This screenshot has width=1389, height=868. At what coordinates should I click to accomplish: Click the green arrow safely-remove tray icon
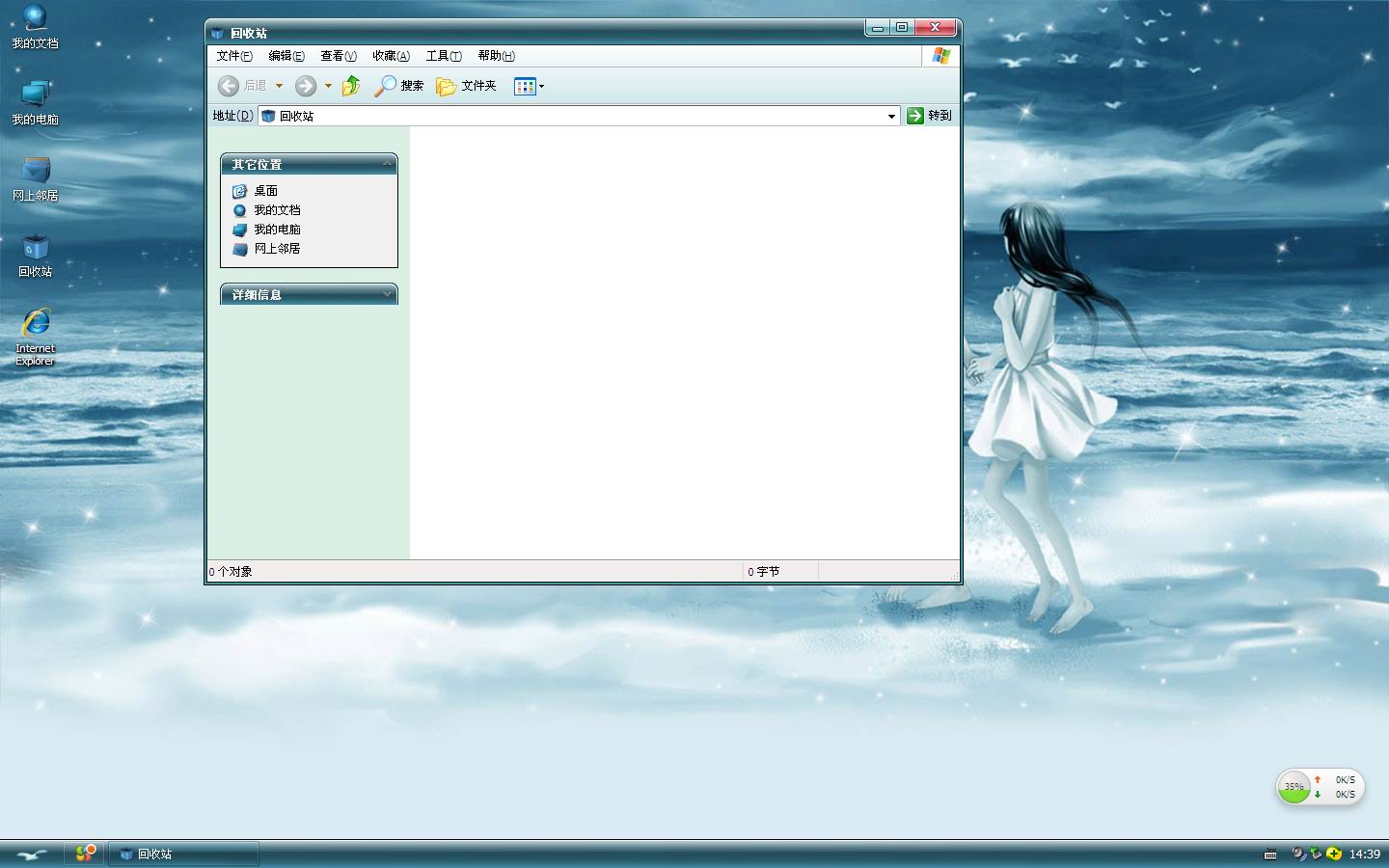pyautogui.click(x=1316, y=854)
